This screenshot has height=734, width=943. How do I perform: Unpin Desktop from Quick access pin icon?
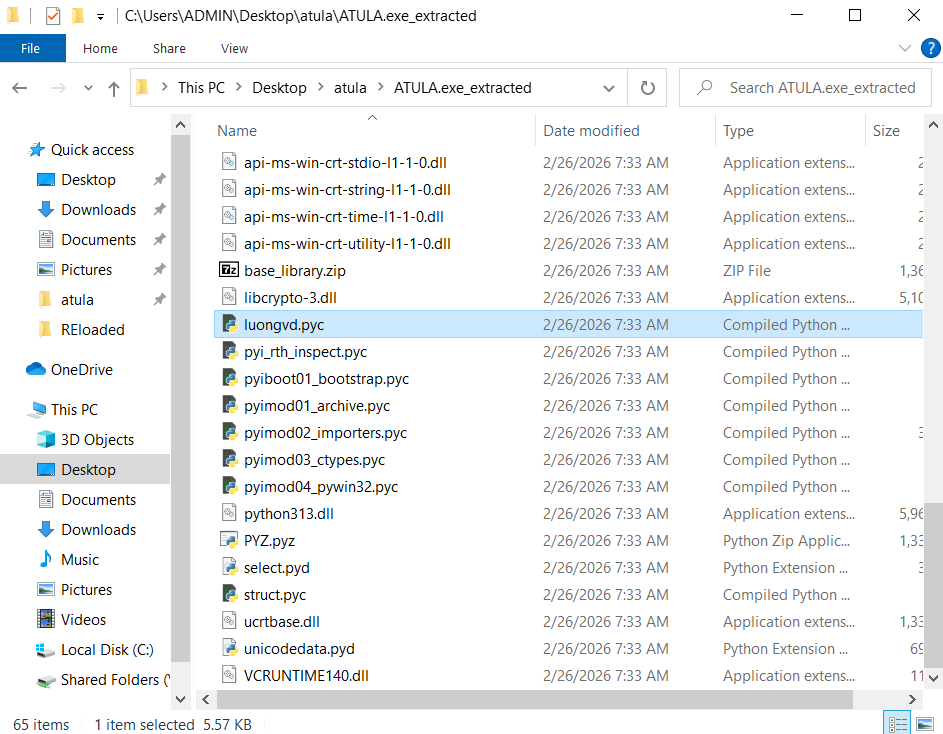[159, 180]
